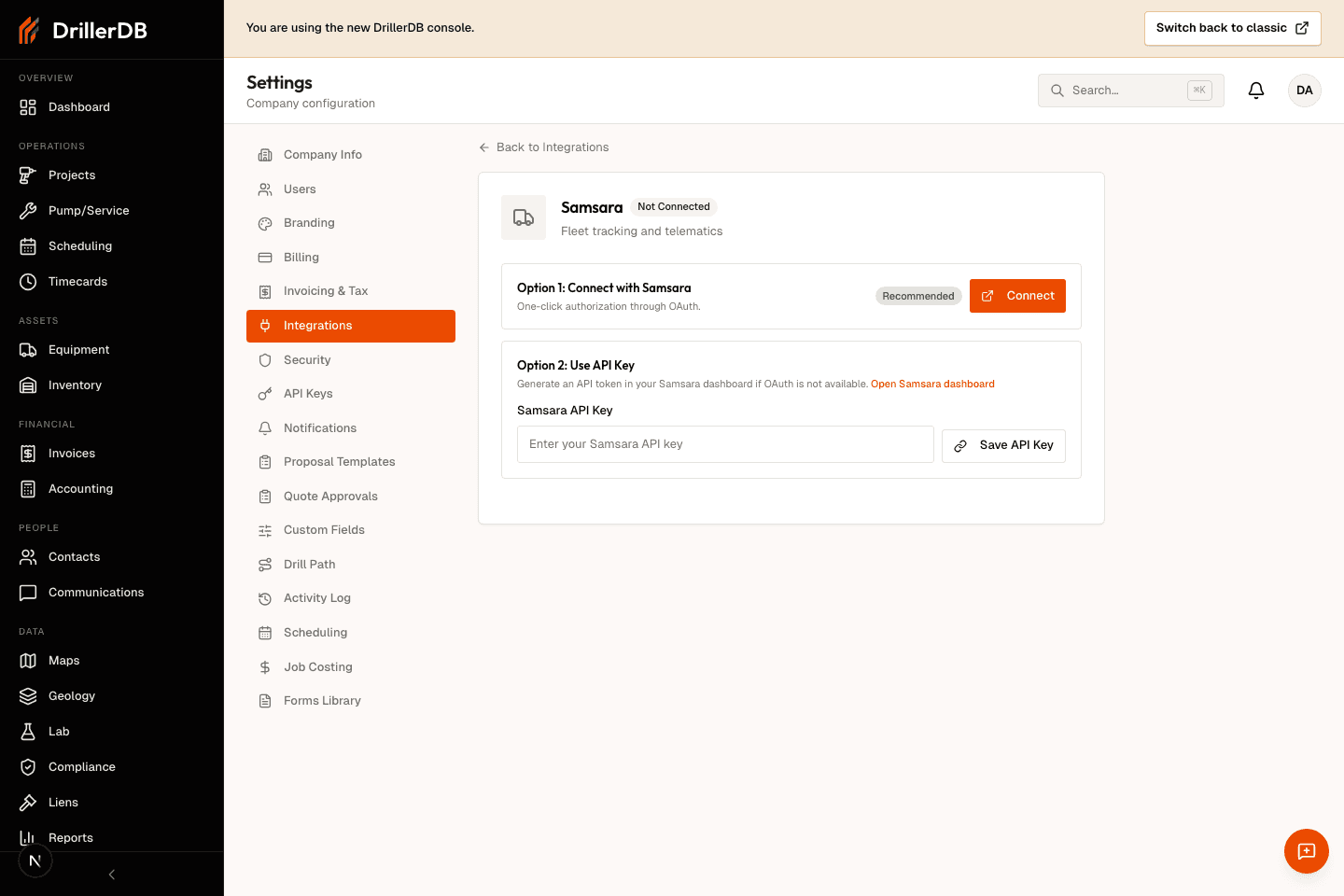Open the Compliance shield icon
This screenshot has width=1344, height=896.
pyautogui.click(x=28, y=767)
